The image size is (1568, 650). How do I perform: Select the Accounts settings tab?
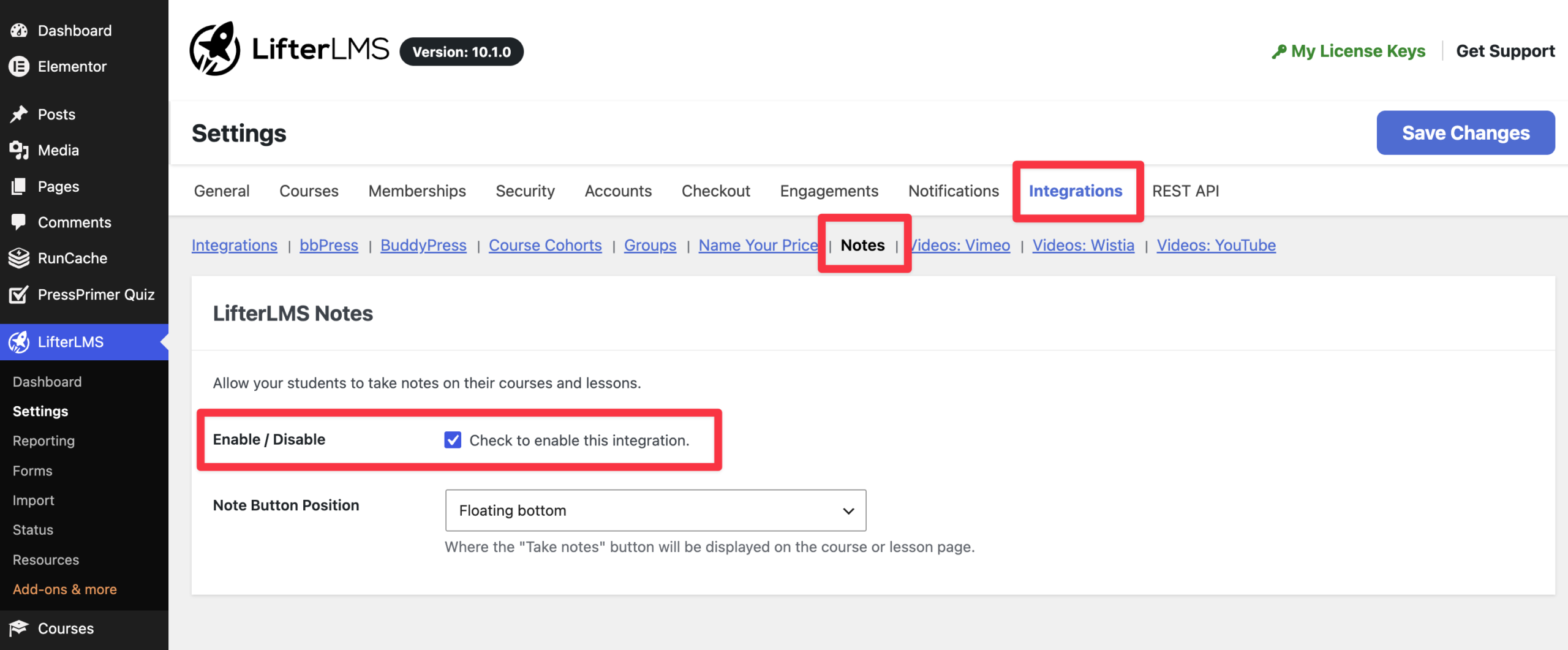[618, 191]
